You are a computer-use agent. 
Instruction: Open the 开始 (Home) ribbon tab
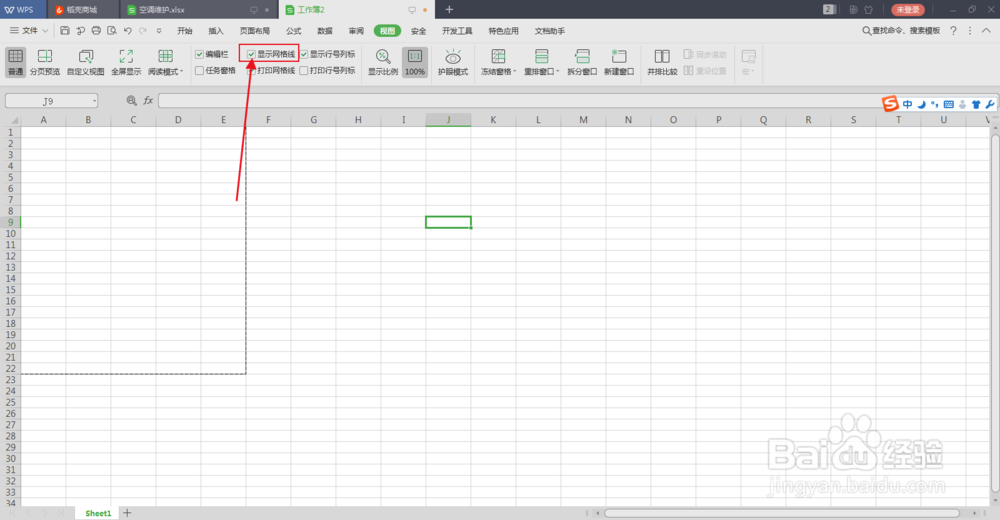tap(184, 31)
